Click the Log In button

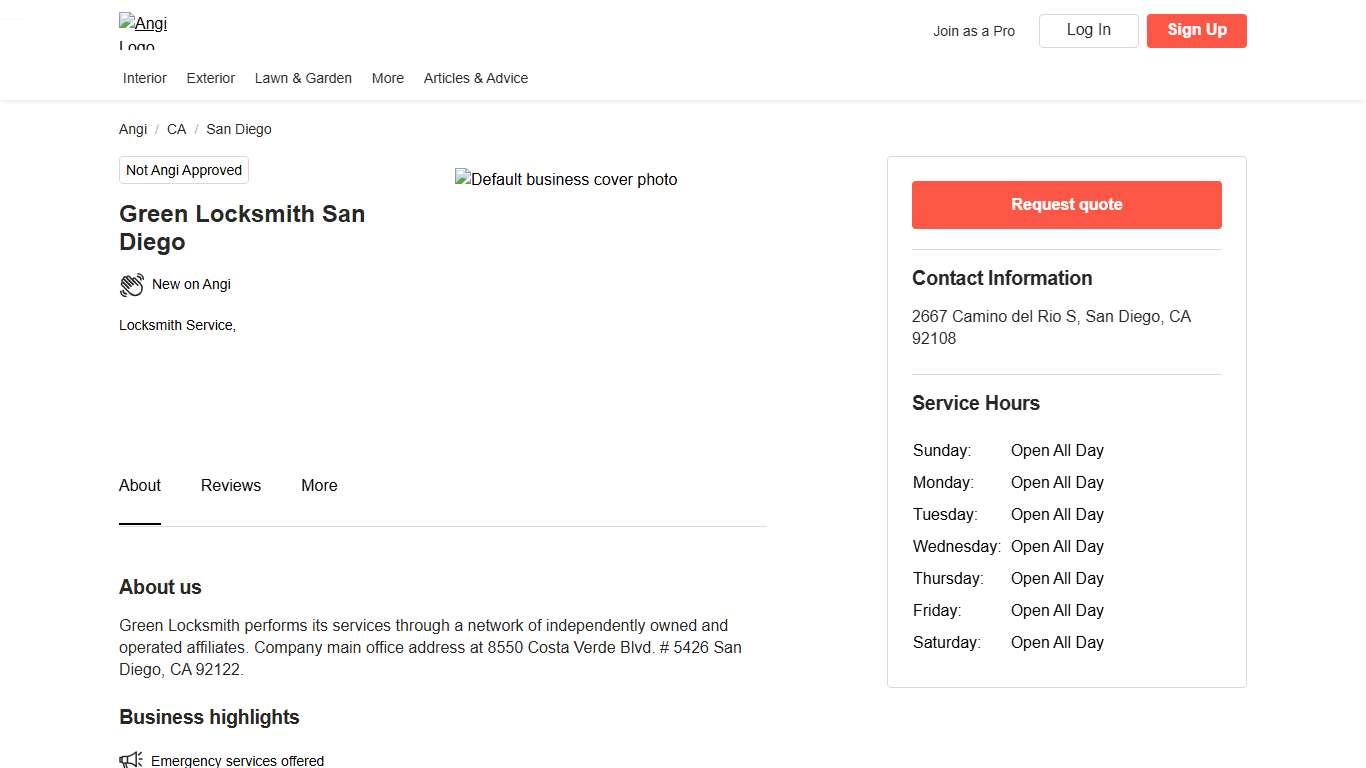coord(1088,30)
